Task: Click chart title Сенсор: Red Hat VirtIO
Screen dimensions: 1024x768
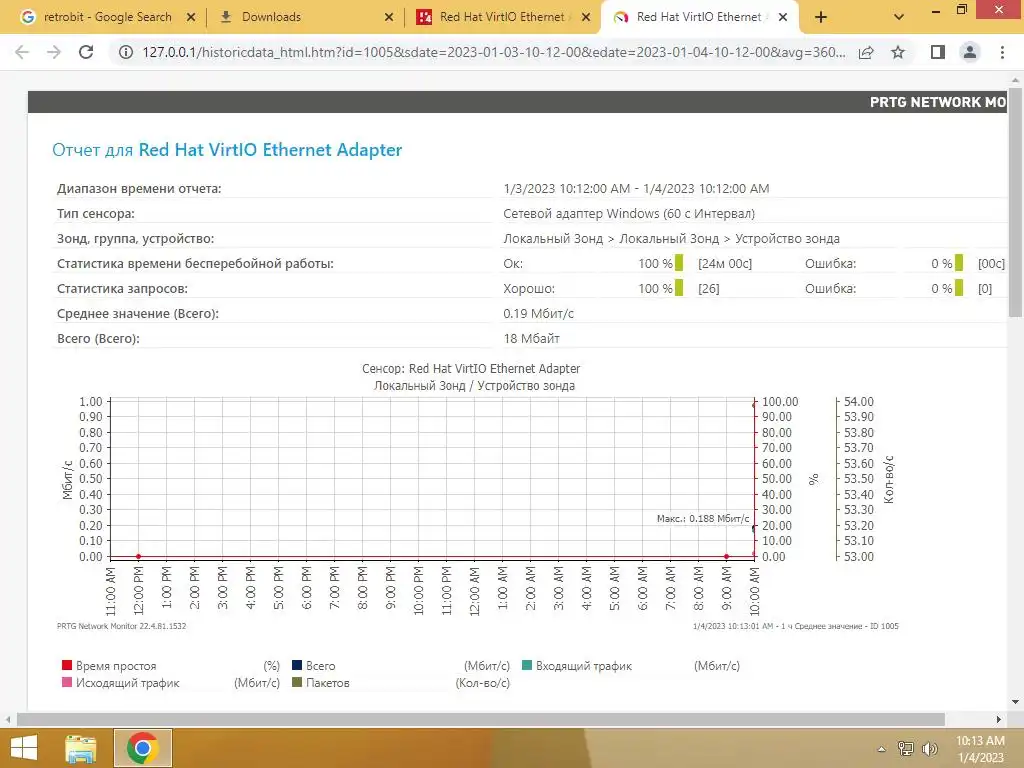Action: (x=471, y=368)
